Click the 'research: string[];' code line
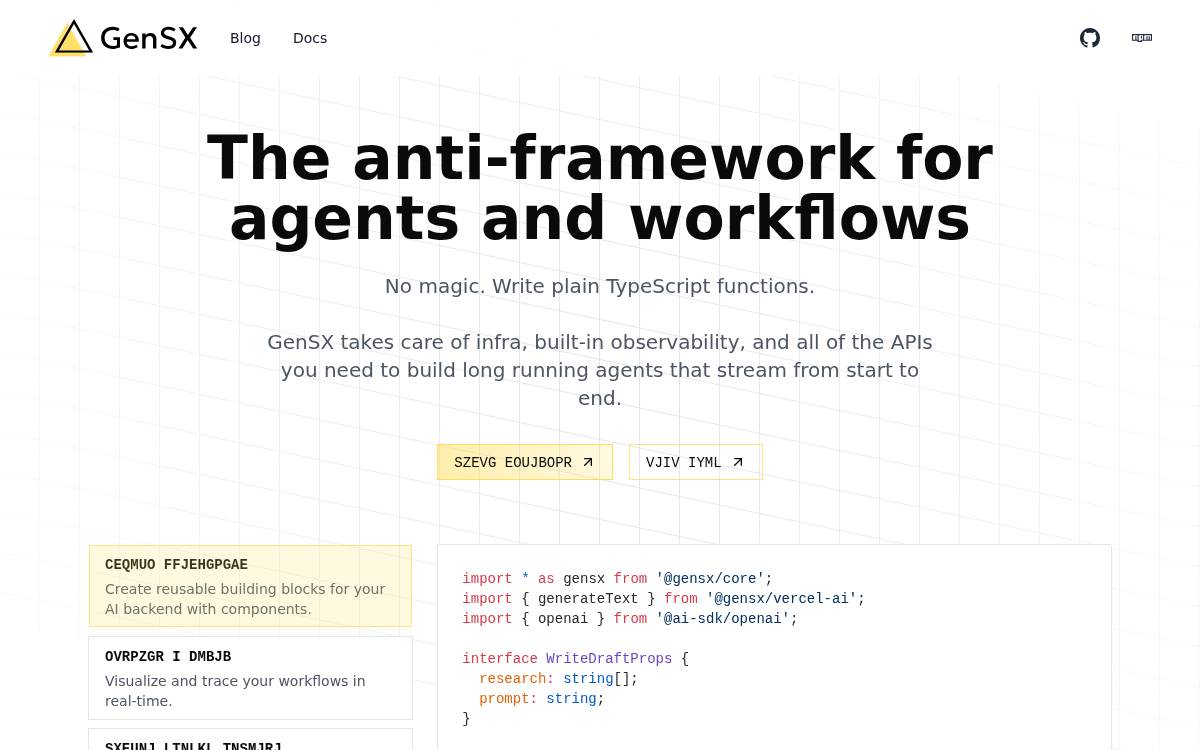This screenshot has height=750, width=1200. (558, 679)
